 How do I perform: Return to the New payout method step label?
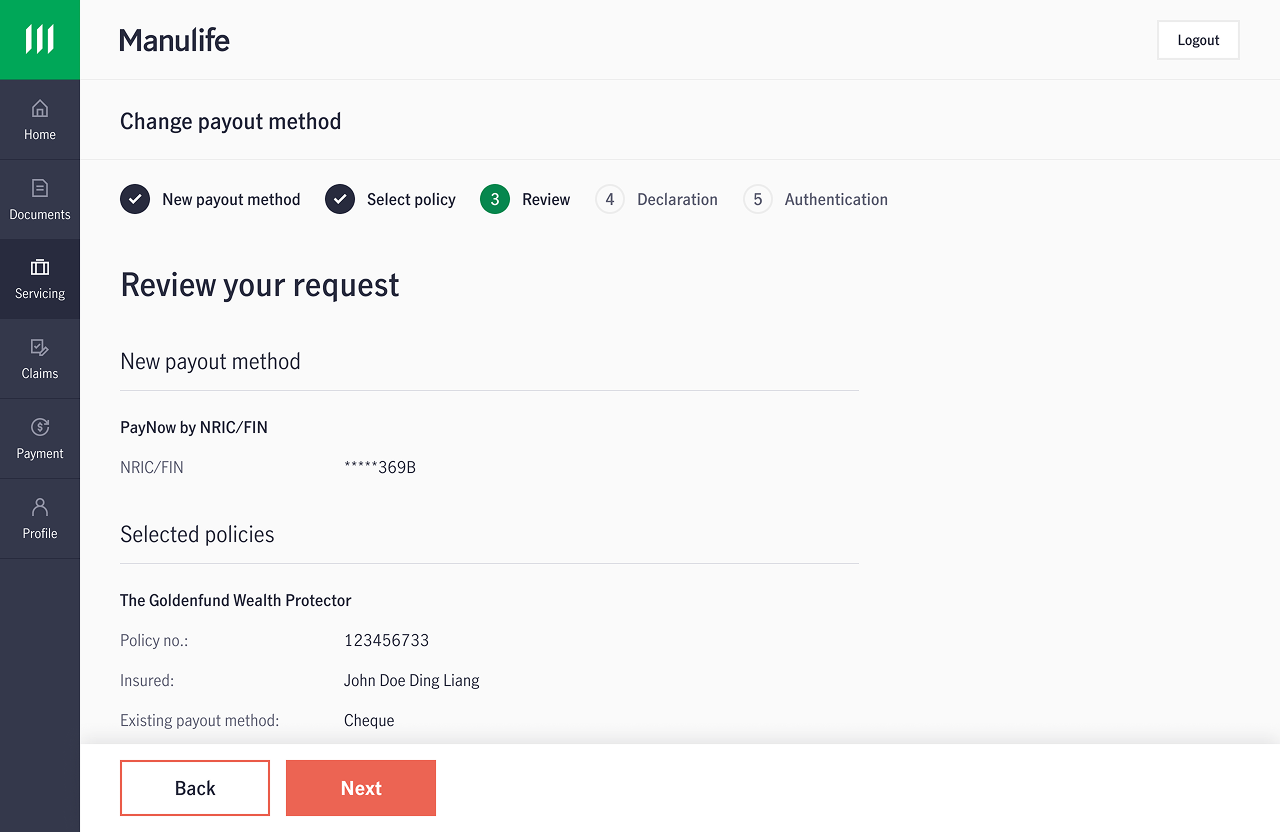tap(231, 199)
